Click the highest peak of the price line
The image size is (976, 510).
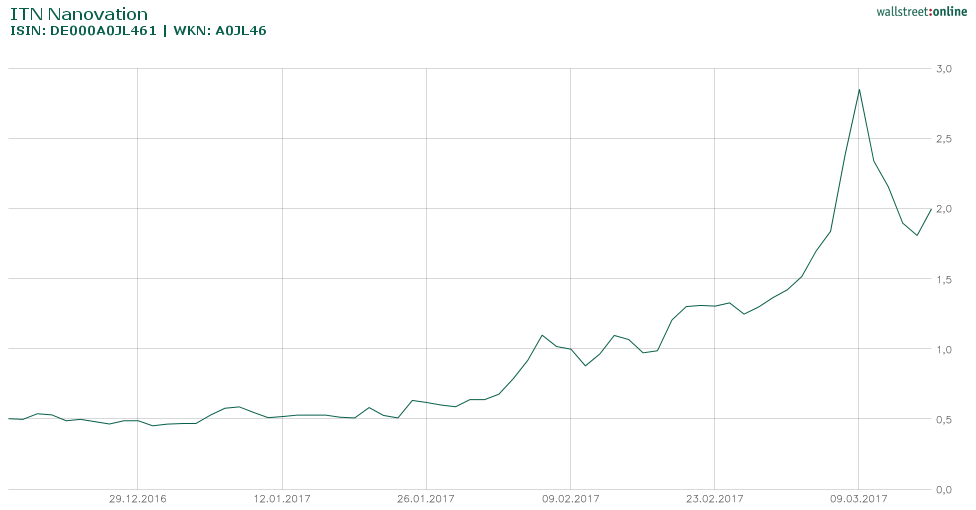(859, 90)
